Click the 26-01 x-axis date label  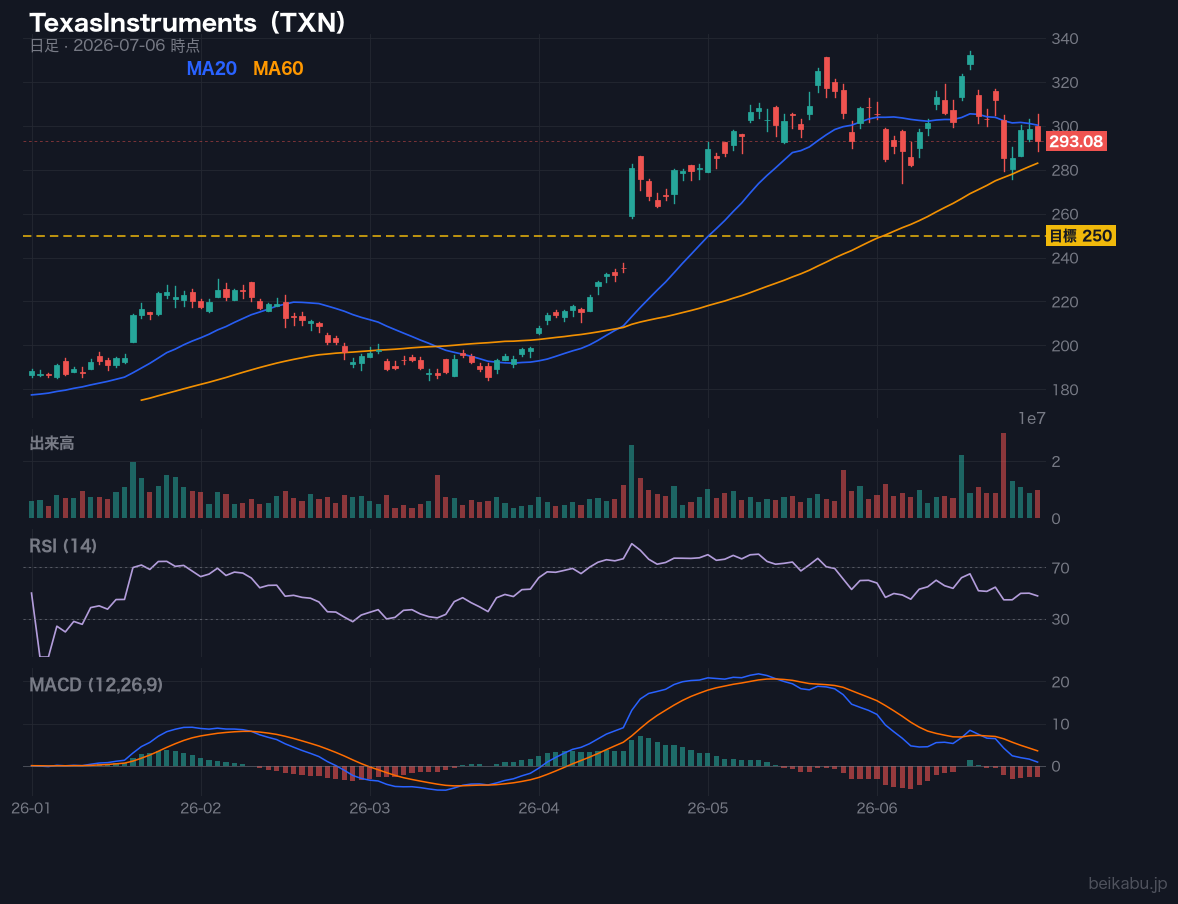click(x=32, y=809)
